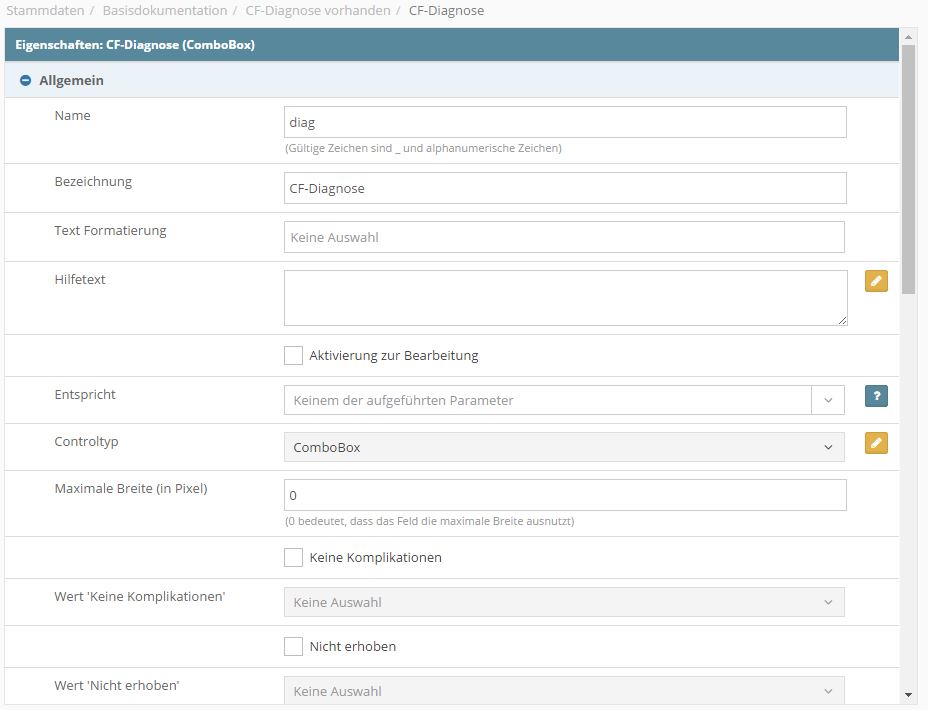Enable Aktivierung zur Bearbeitung checkbox

pyautogui.click(x=293, y=356)
